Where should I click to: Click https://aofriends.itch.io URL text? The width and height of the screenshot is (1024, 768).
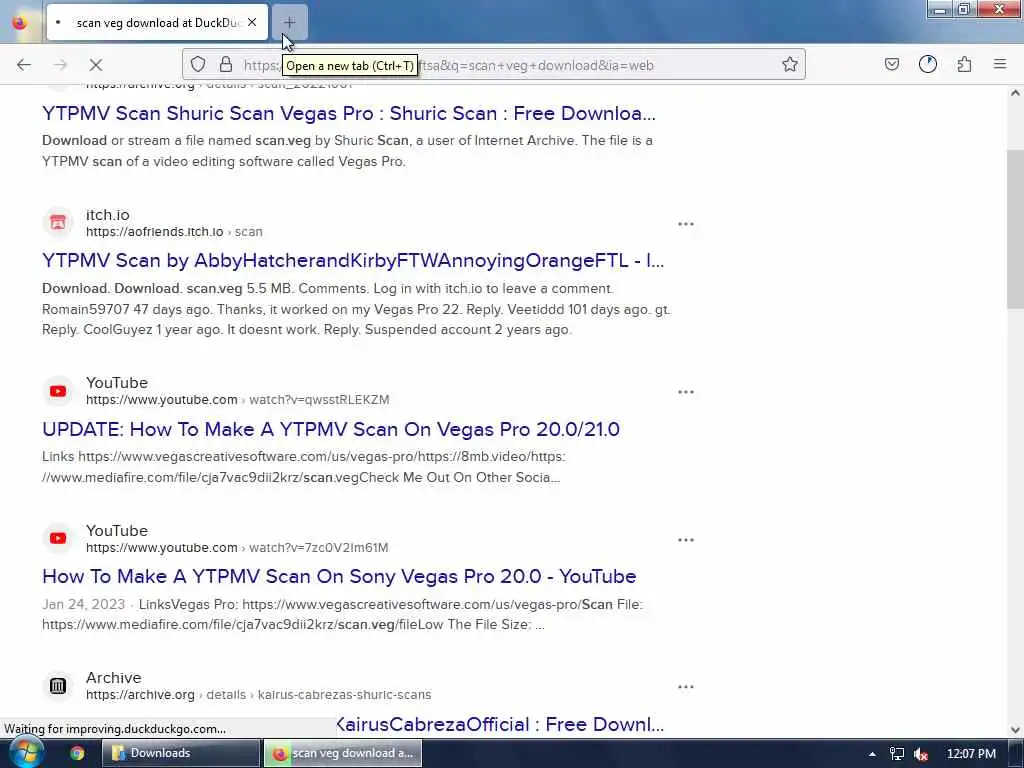(x=155, y=232)
